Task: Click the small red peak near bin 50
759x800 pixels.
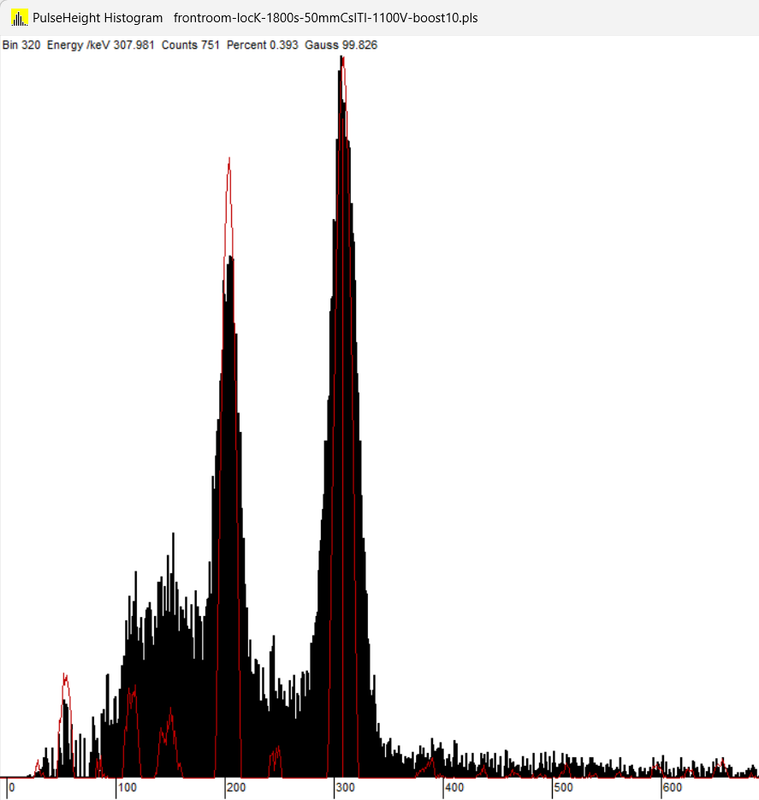Action: [65, 677]
